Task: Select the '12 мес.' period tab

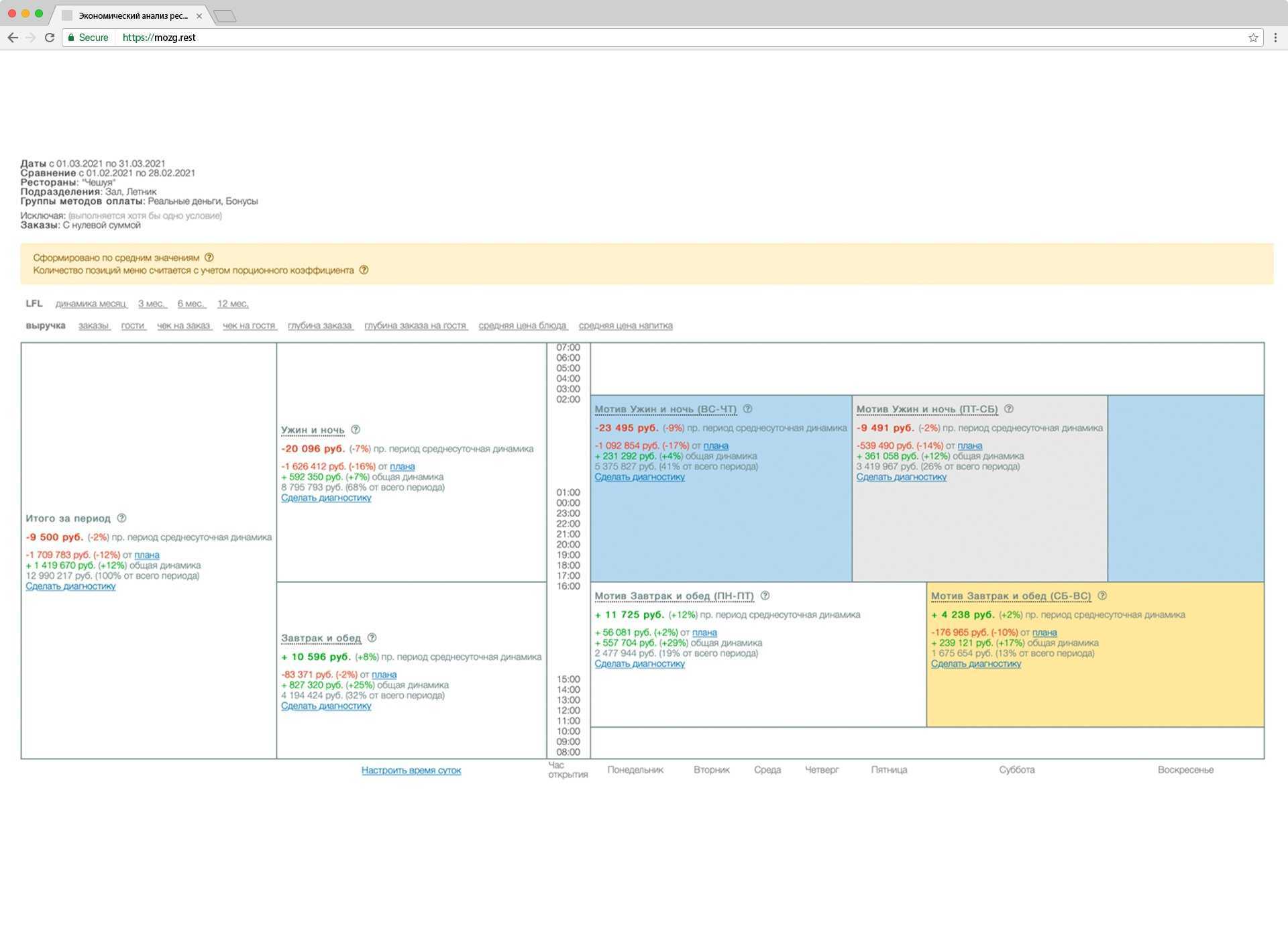Action: pos(233,304)
